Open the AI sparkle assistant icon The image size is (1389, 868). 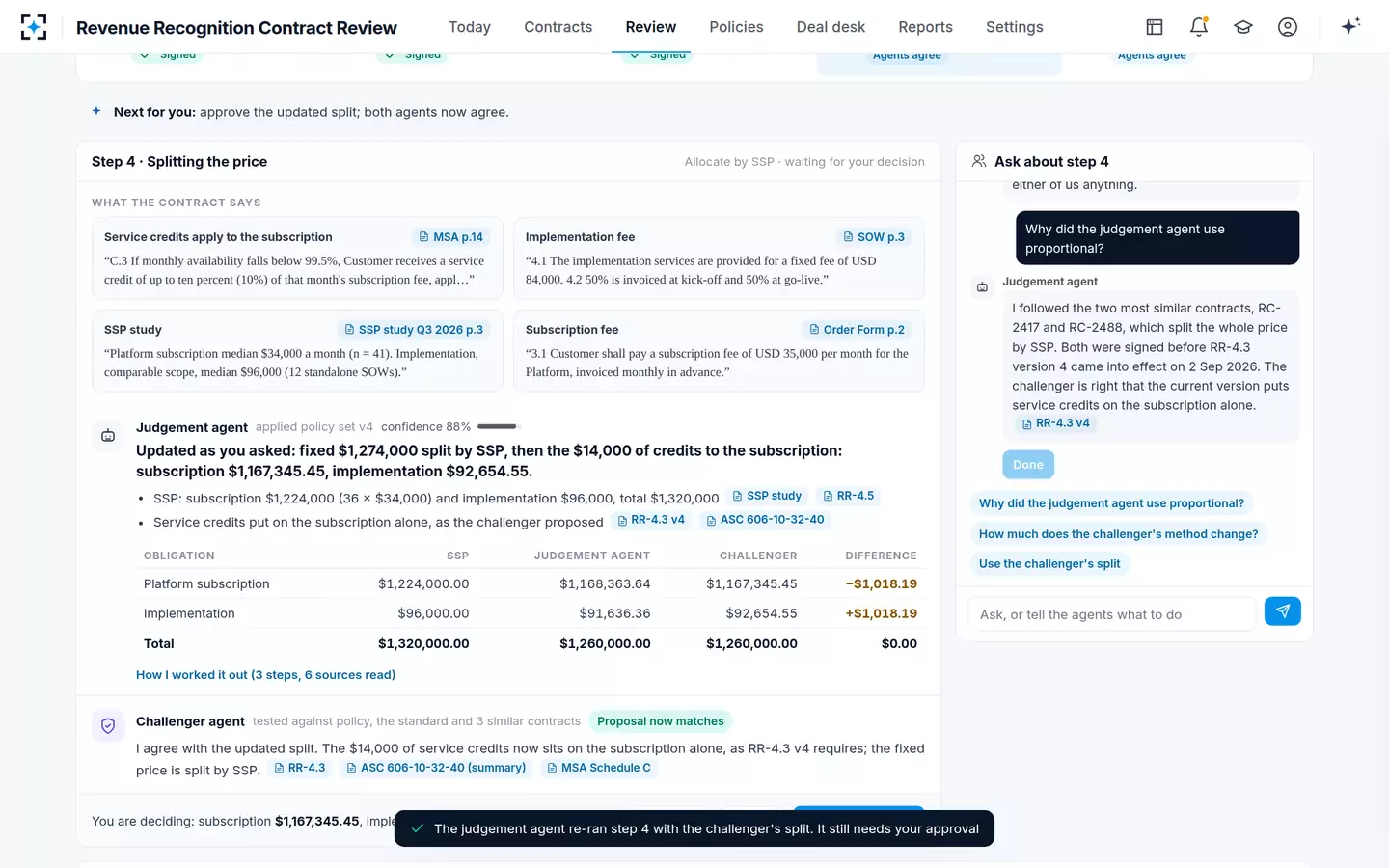[1350, 26]
